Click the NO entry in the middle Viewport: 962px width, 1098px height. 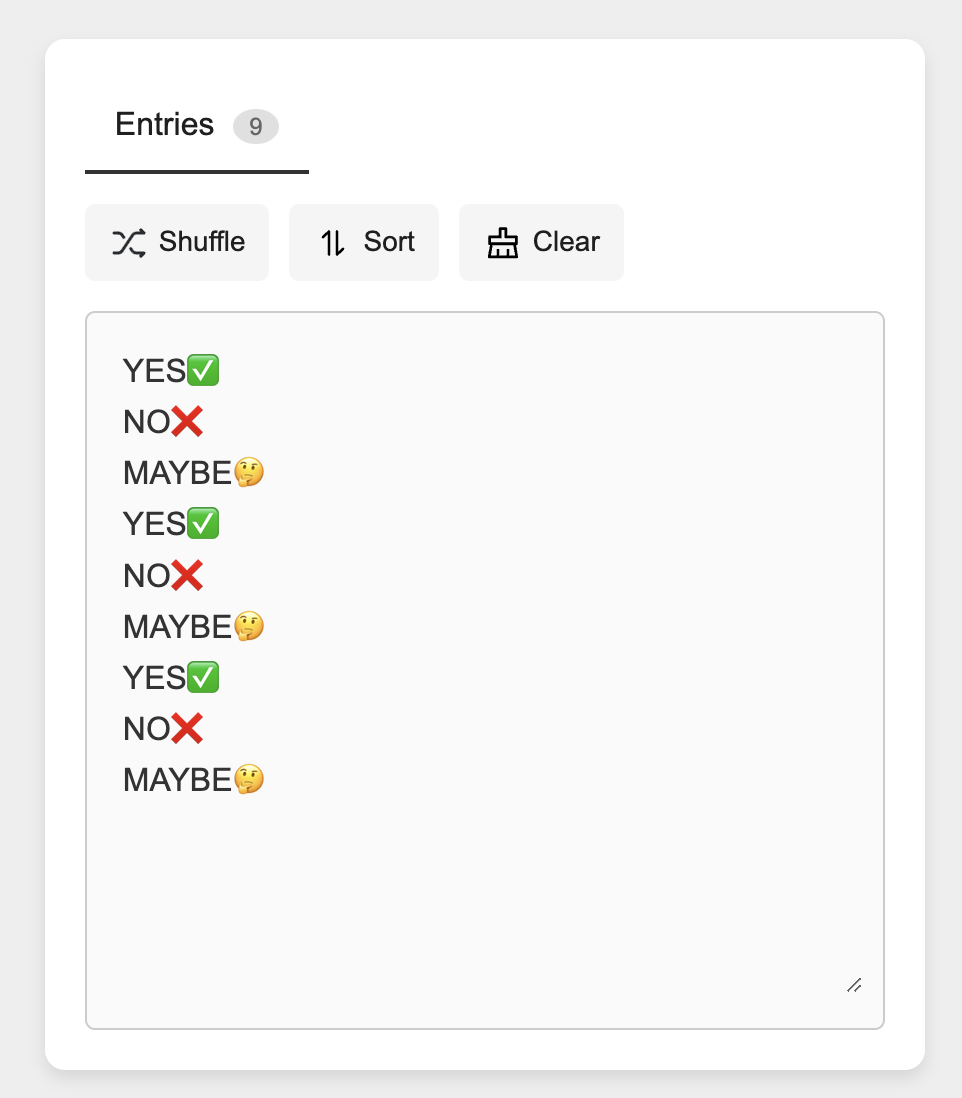[x=146, y=575]
